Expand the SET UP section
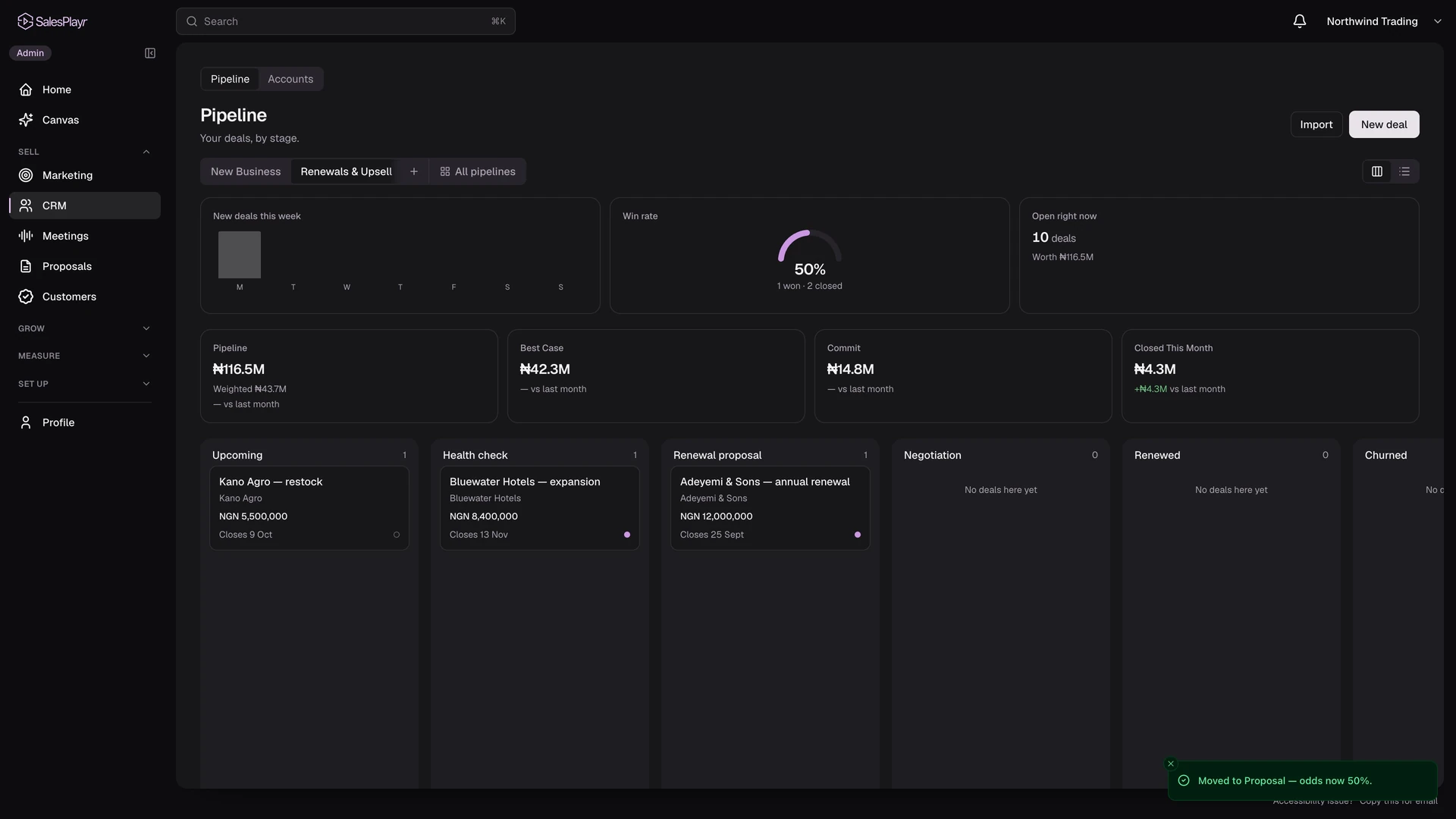The image size is (1456, 819). [146, 384]
